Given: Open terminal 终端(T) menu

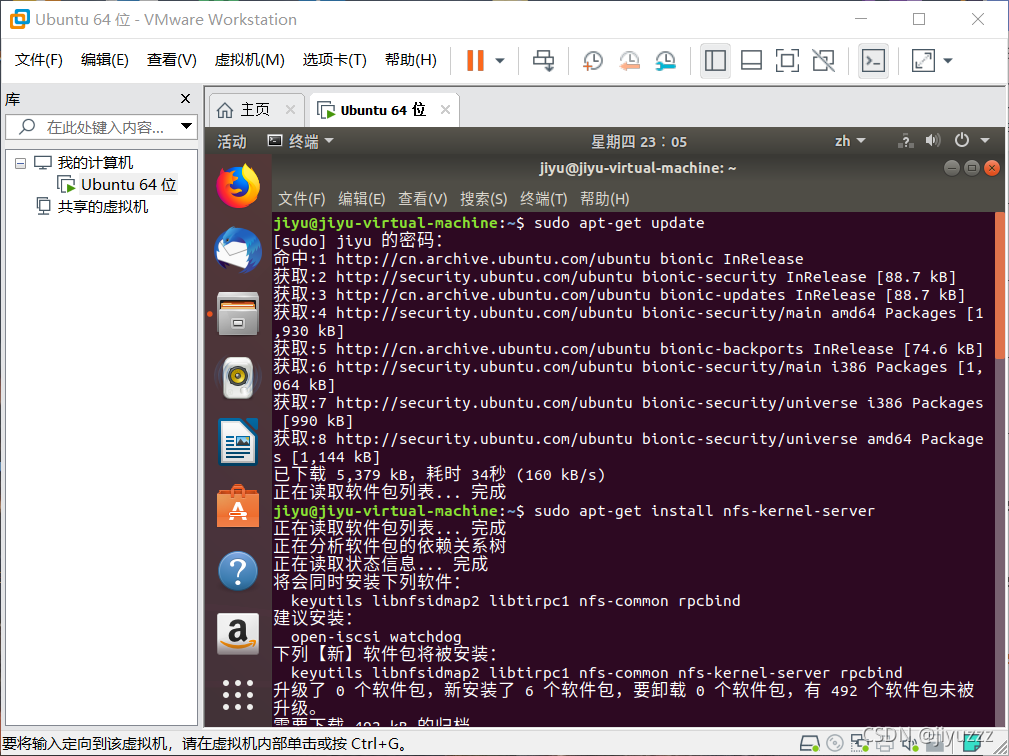Looking at the screenshot, I should pos(544,199).
